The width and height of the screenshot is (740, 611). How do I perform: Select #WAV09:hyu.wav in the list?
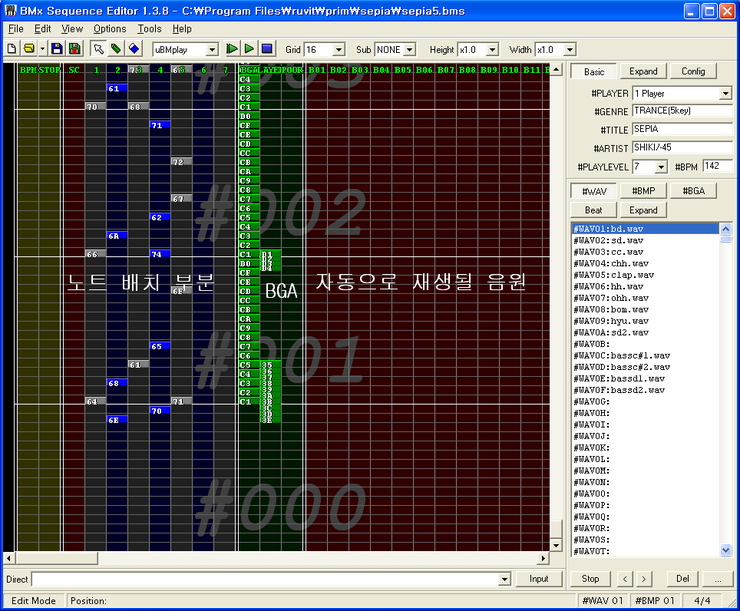(646, 321)
